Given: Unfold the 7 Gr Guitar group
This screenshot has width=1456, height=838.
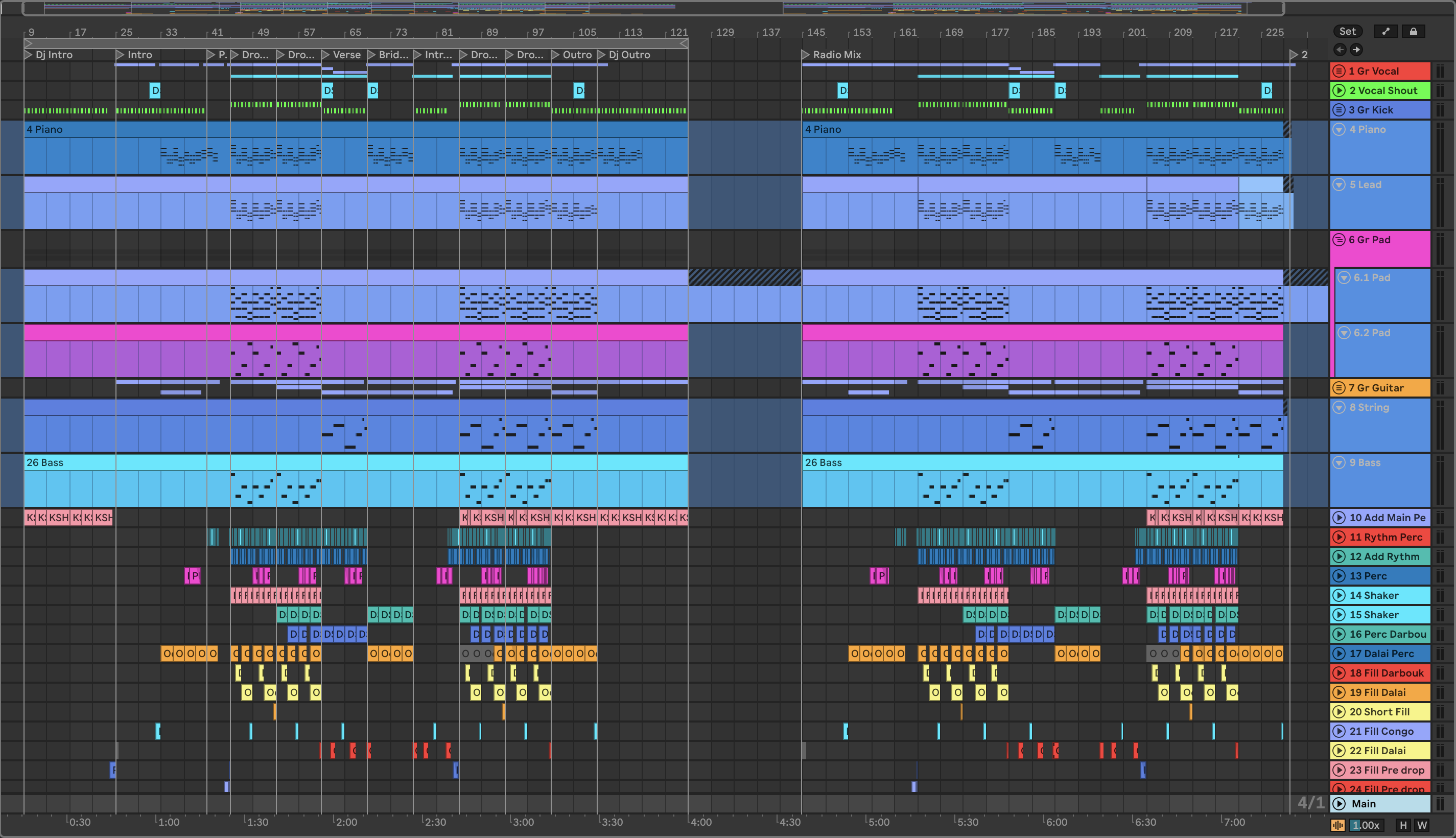Looking at the screenshot, I should click(x=1339, y=388).
